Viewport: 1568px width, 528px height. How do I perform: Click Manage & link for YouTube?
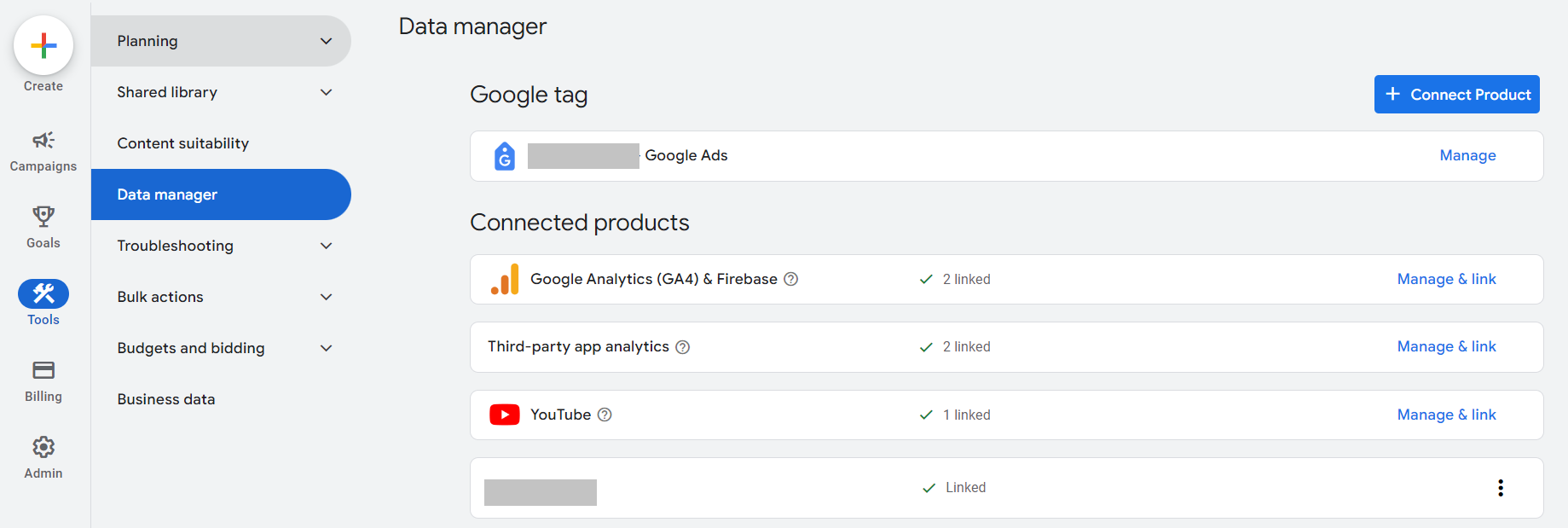point(1446,415)
